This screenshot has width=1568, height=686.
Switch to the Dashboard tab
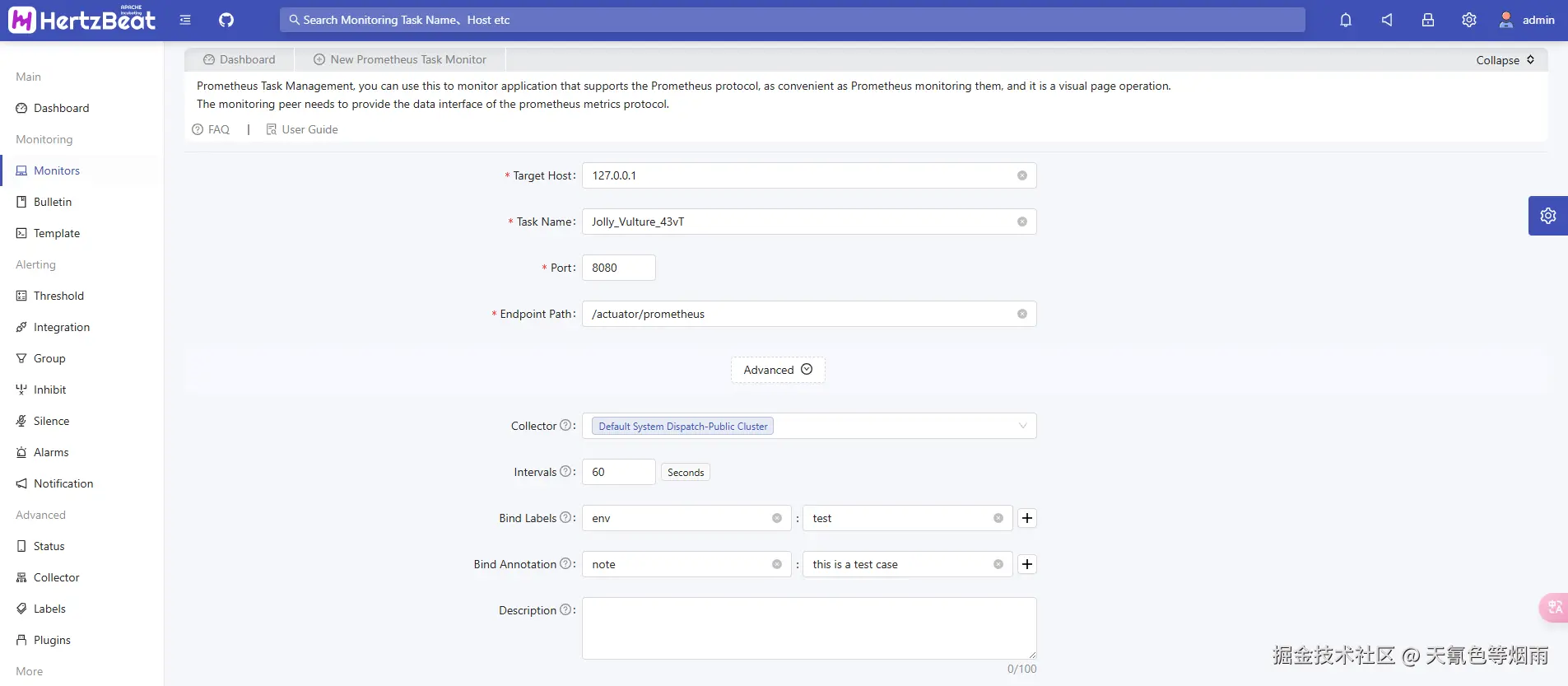[240, 59]
